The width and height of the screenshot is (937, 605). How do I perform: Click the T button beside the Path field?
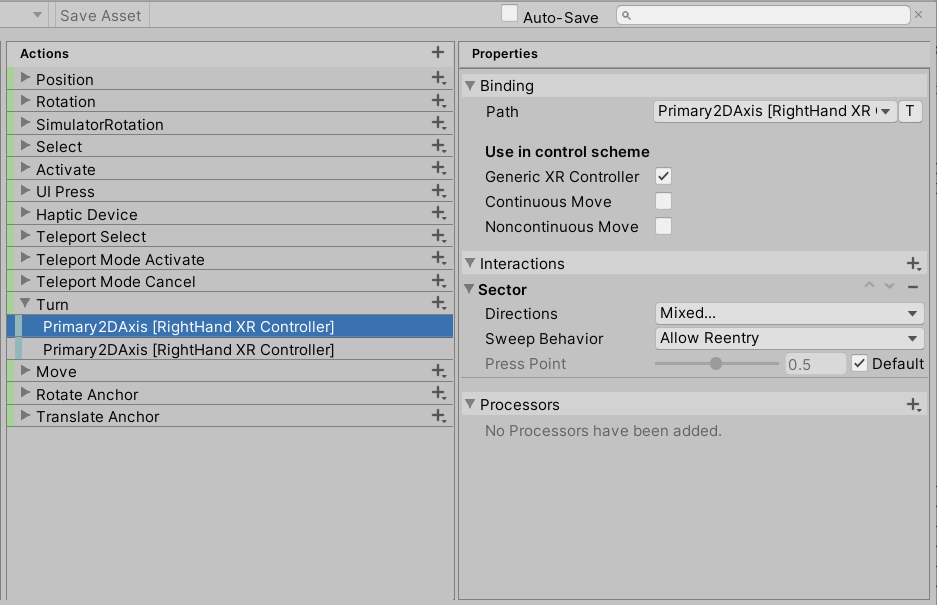click(x=910, y=111)
